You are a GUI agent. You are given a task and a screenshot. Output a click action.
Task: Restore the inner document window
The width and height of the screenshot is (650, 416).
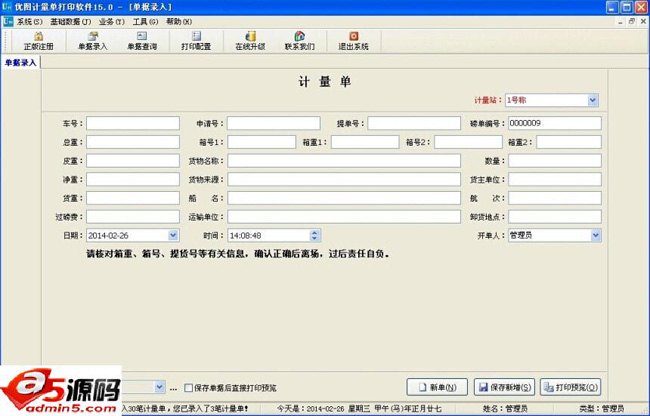click(632, 22)
